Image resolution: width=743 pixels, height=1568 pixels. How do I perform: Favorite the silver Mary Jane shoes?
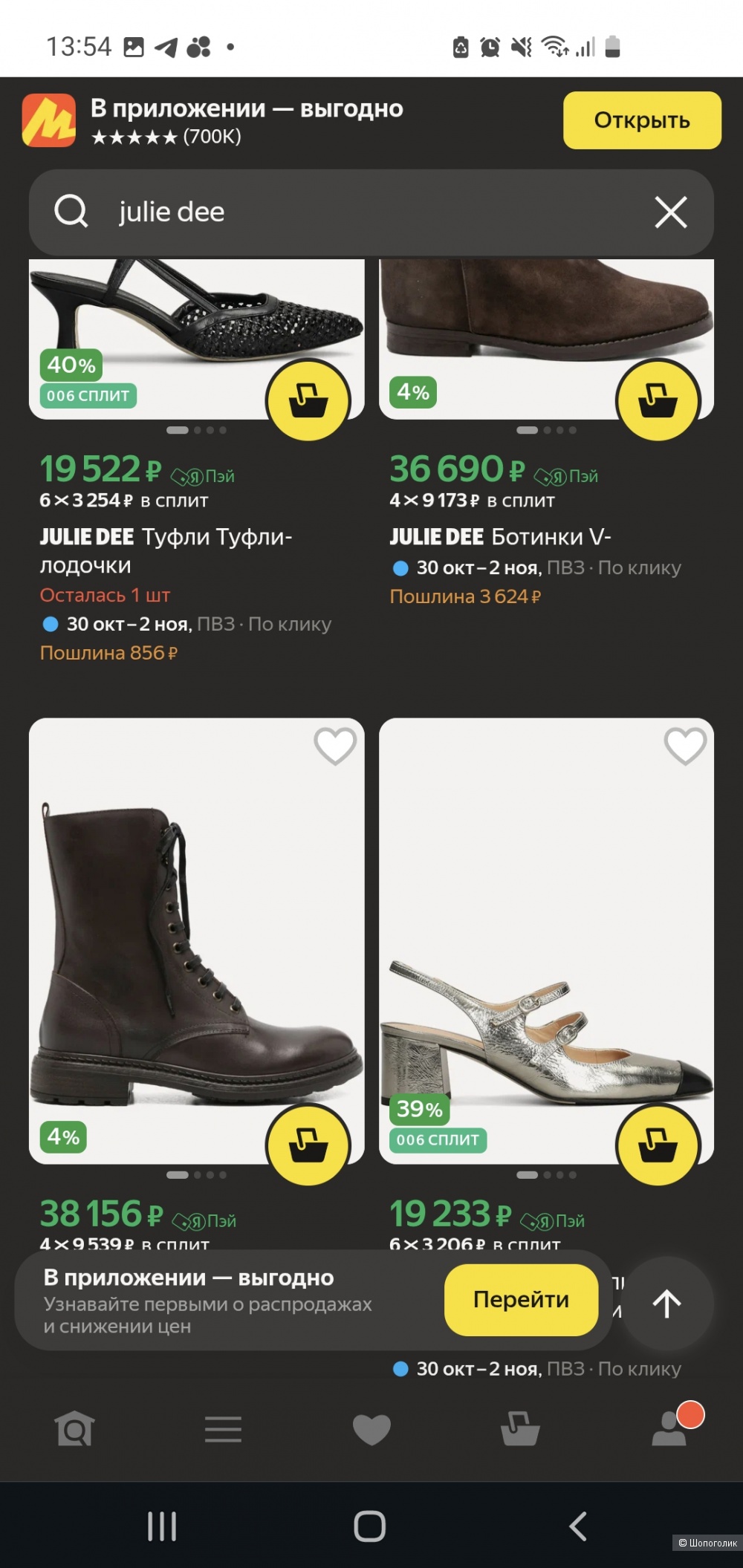click(685, 746)
